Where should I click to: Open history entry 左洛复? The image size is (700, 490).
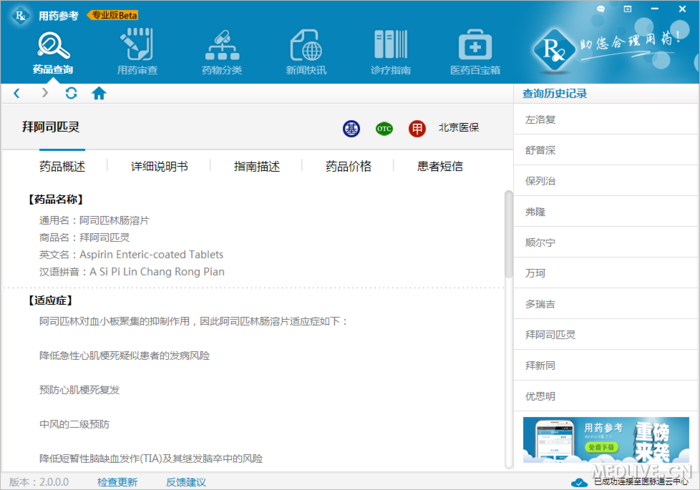(x=606, y=120)
